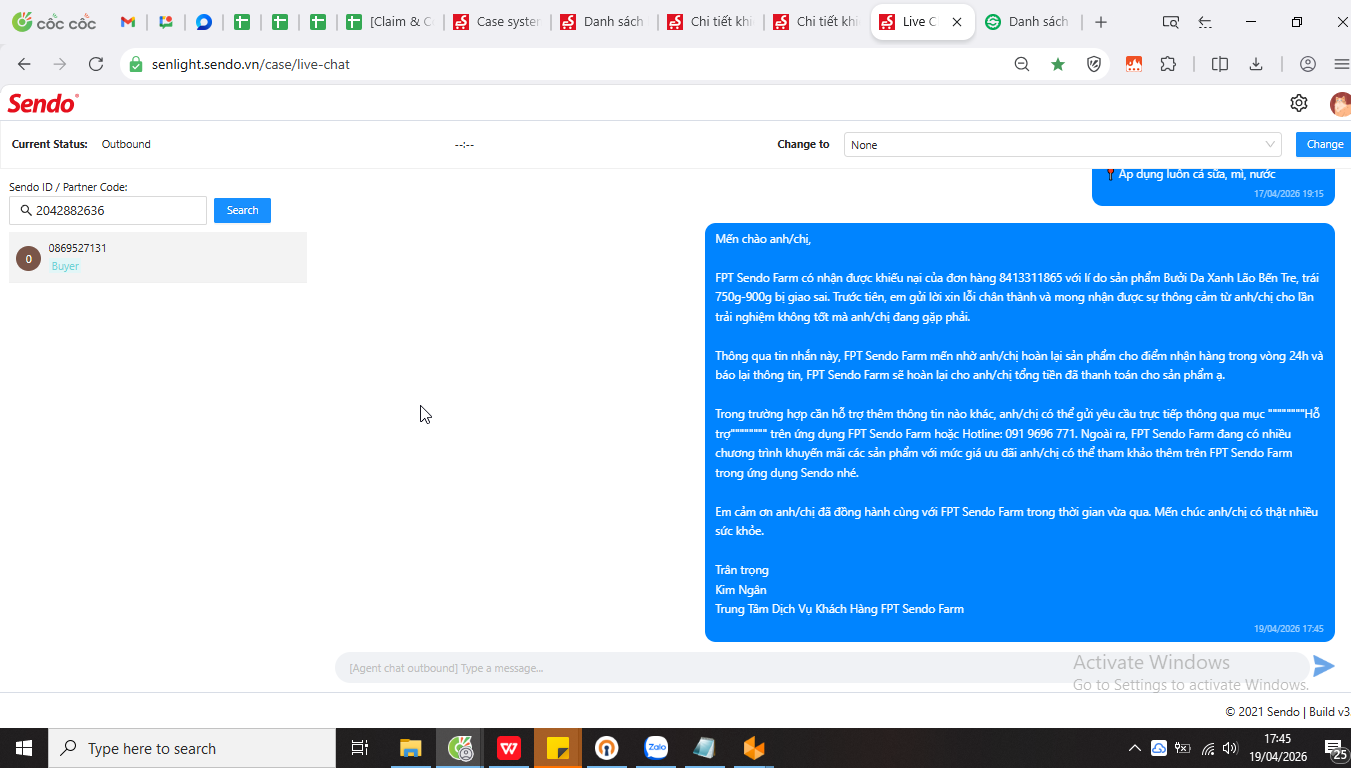The width and height of the screenshot is (1351, 768).
Task: Open Sticky Notes from taskbar
Action: pos(558,748)
